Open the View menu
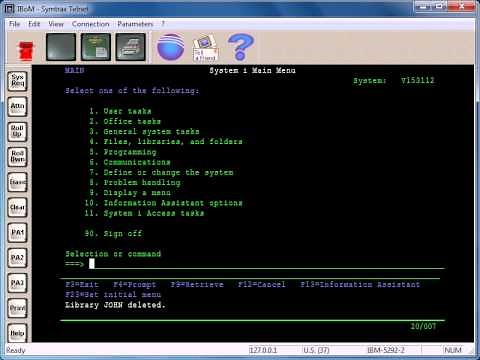 (56, 24)
